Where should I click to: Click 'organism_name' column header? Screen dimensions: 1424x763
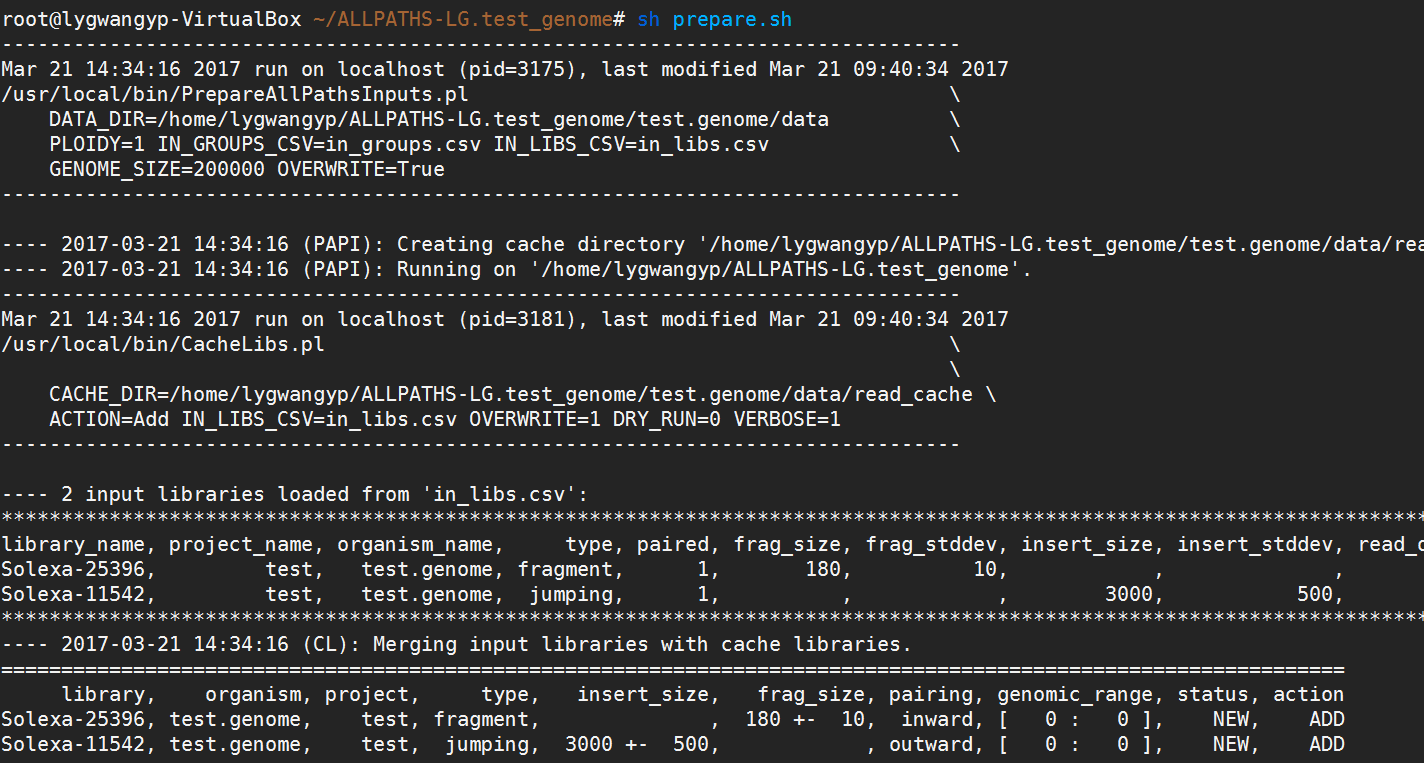[x=415, y=545]
